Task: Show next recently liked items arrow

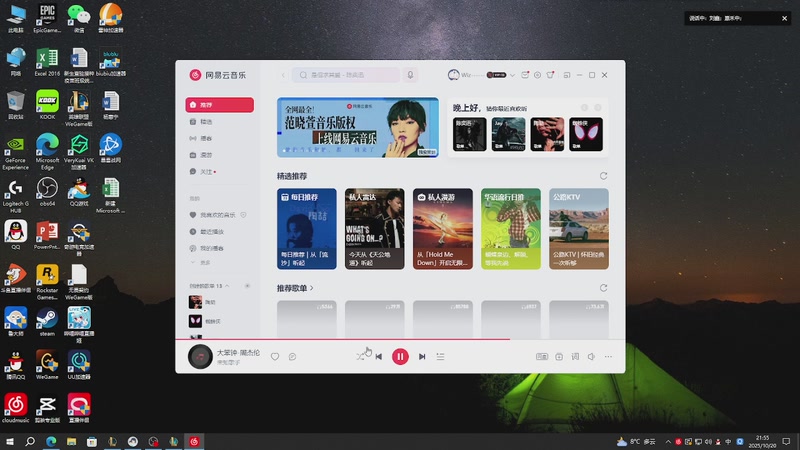Action: tap(598, 107)
